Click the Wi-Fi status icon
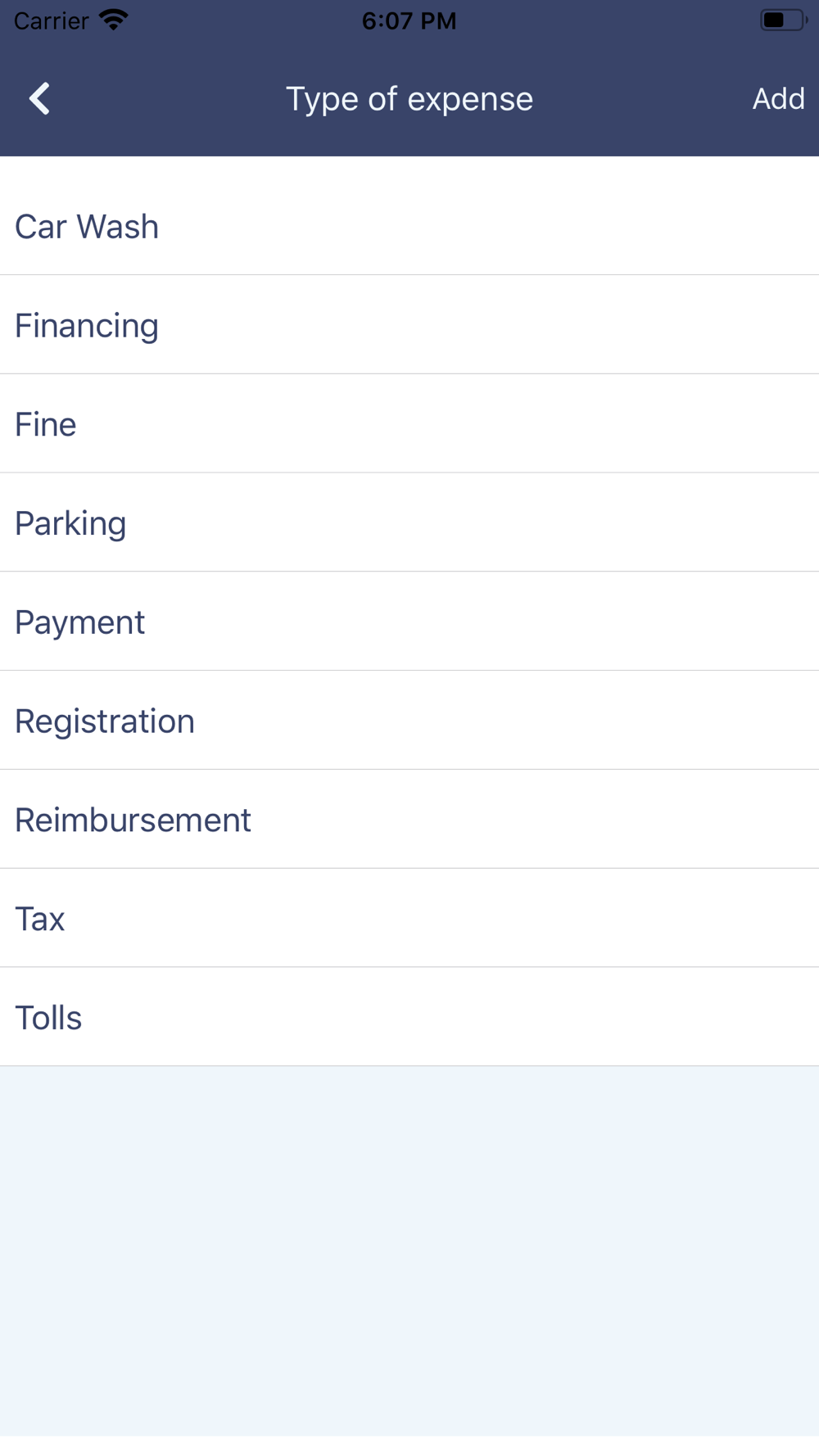 114,20
